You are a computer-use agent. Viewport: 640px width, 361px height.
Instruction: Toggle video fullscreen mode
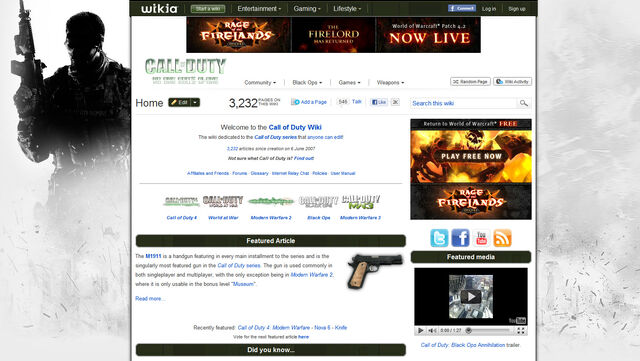pos(521,330)
